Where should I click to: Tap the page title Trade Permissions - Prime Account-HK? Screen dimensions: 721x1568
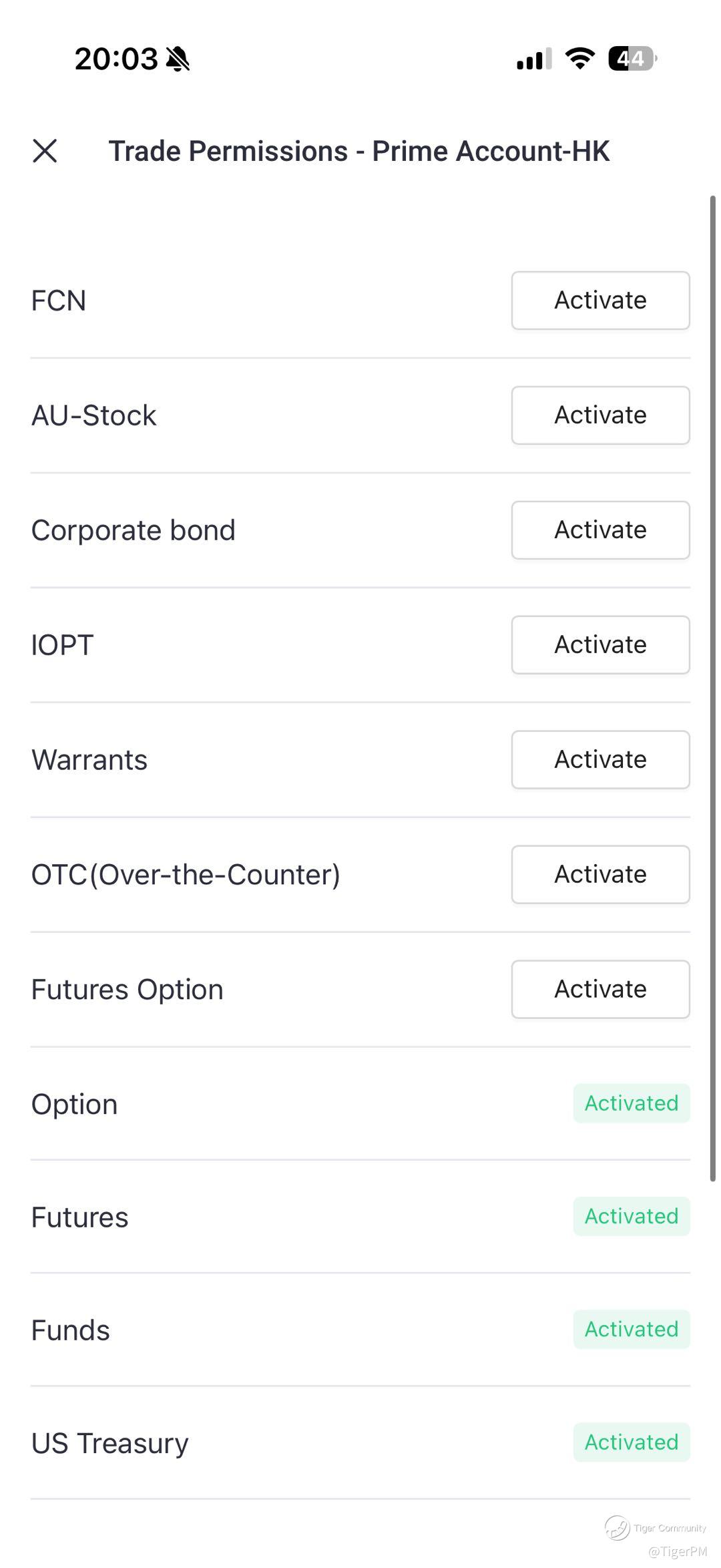tap(358, 151)
